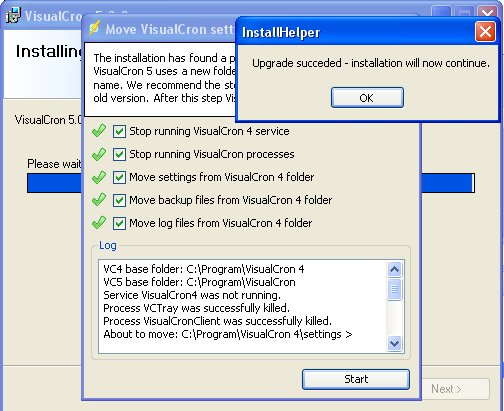Uncheck Stop running VisualCron 4 service
The height and width of the screenshot is (411, 504).
click(119, 132)
